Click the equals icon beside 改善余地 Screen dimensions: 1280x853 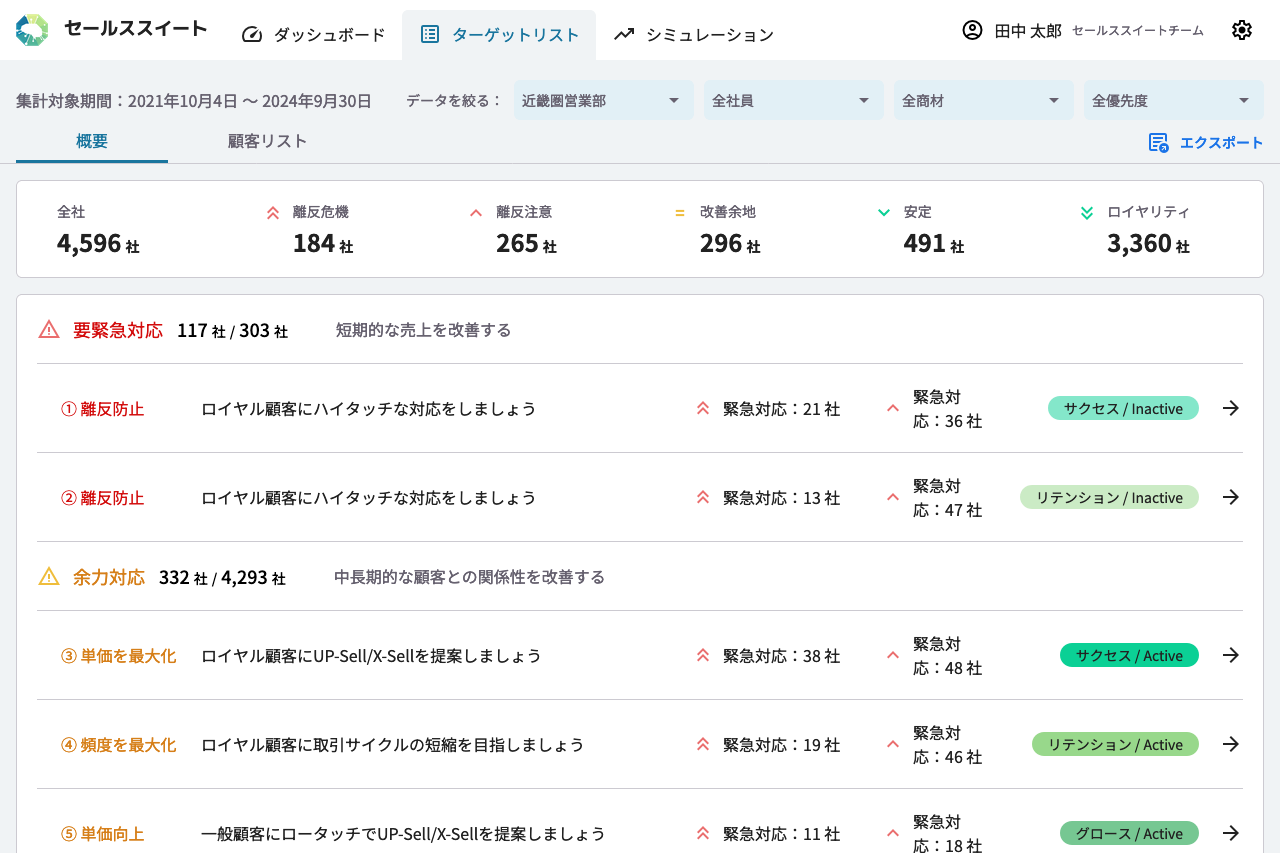680,212
